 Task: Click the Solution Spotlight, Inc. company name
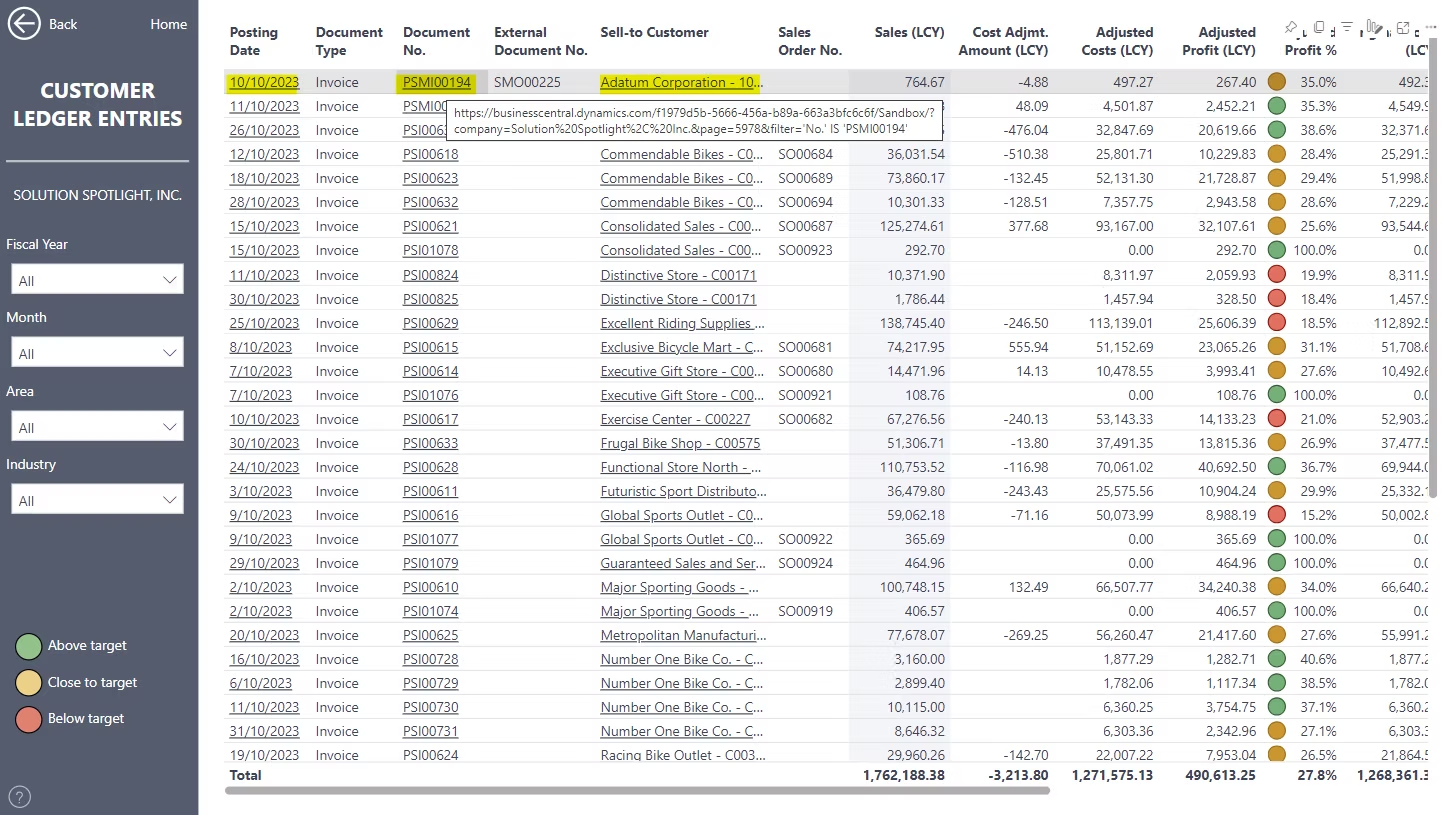tap(97, 195)
